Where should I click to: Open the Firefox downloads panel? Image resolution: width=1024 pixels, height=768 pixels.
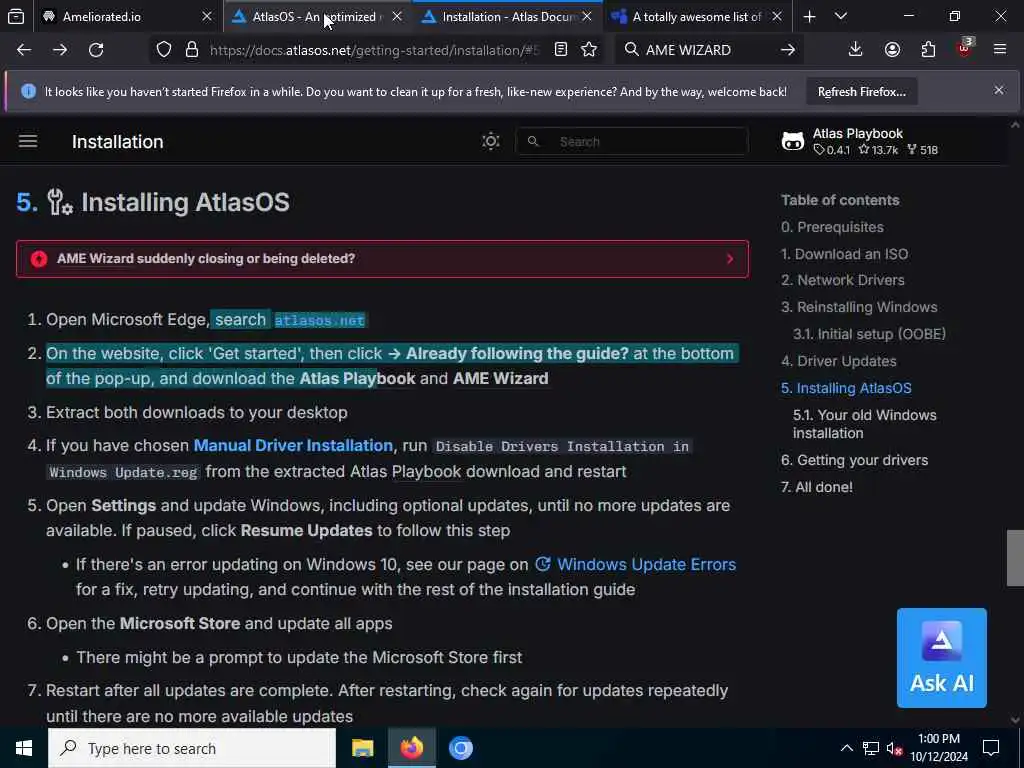click(x=856, y=50)
